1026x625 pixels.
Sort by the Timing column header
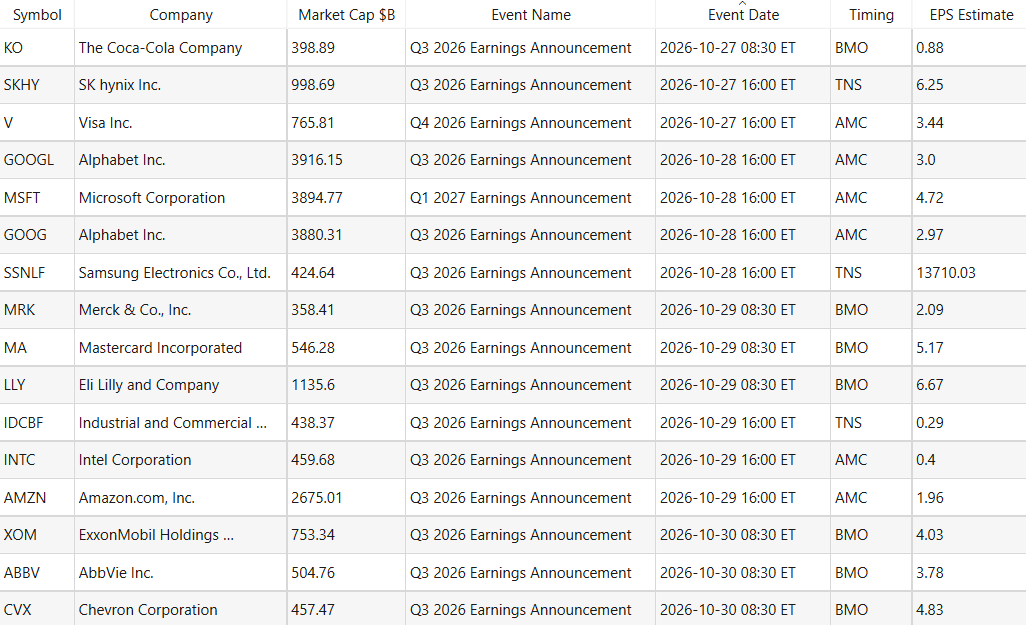pyautogui.click(x=871, y=15)
